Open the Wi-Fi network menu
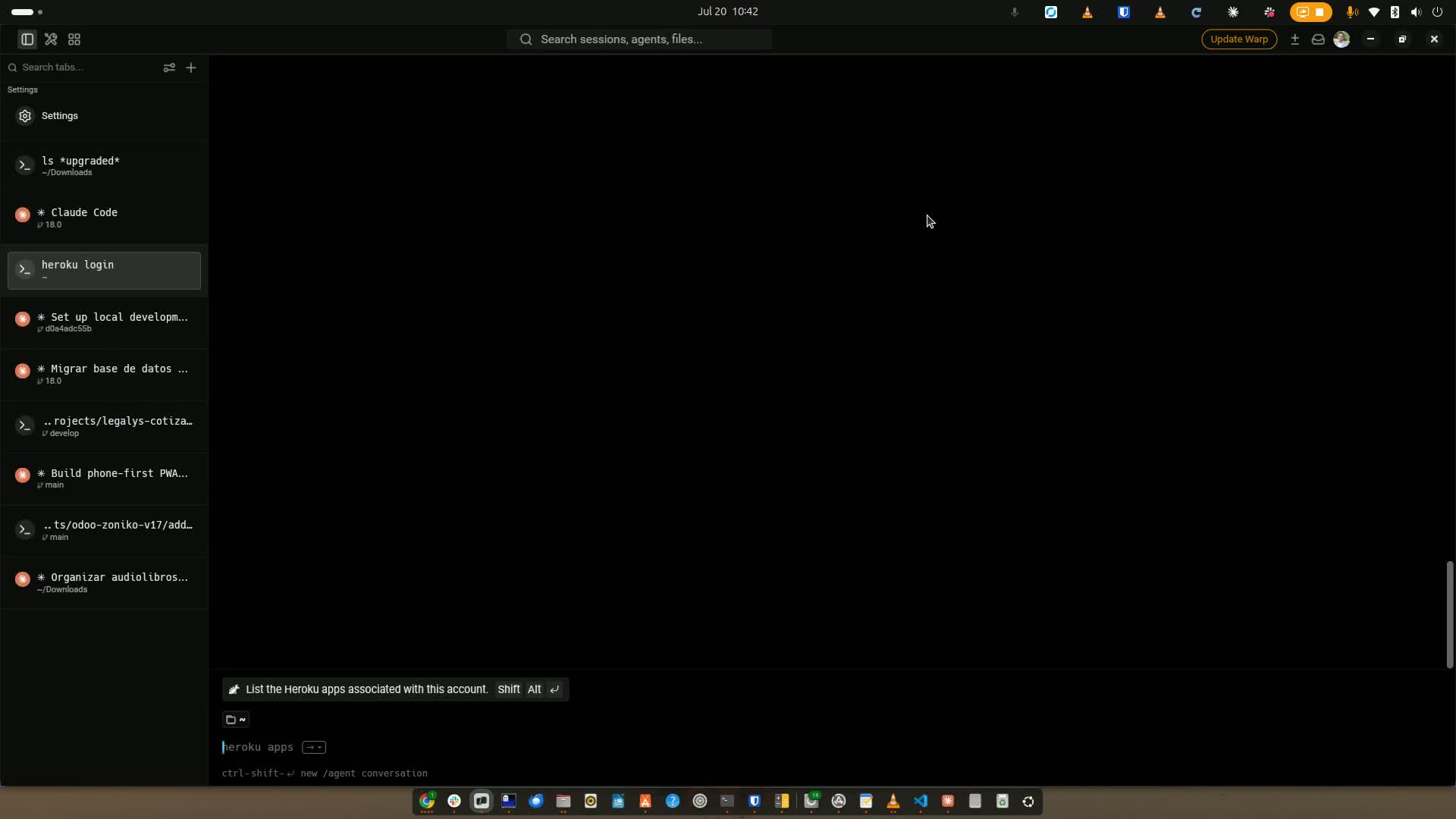1456x819 pixels. pyautogui.click(x=1374, y=12)
